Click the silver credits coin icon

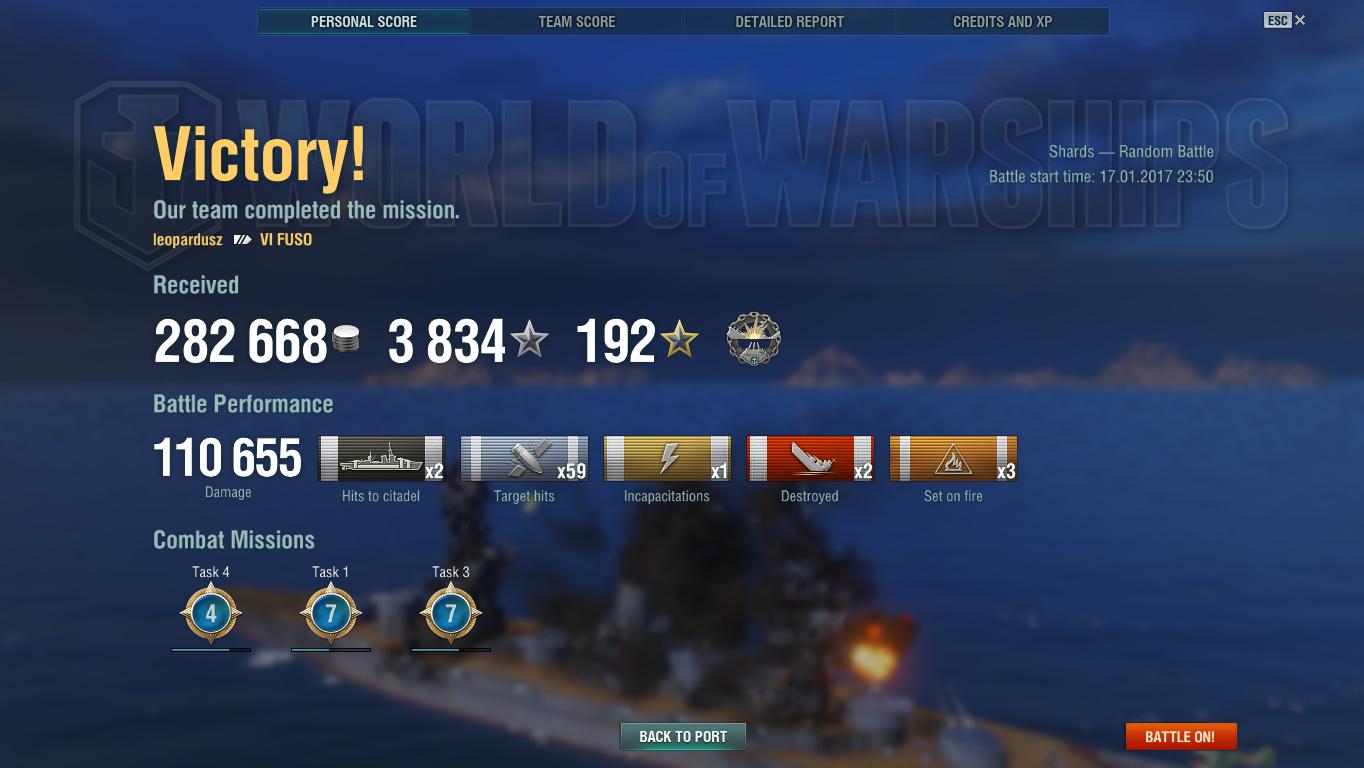tap(345, 339)
